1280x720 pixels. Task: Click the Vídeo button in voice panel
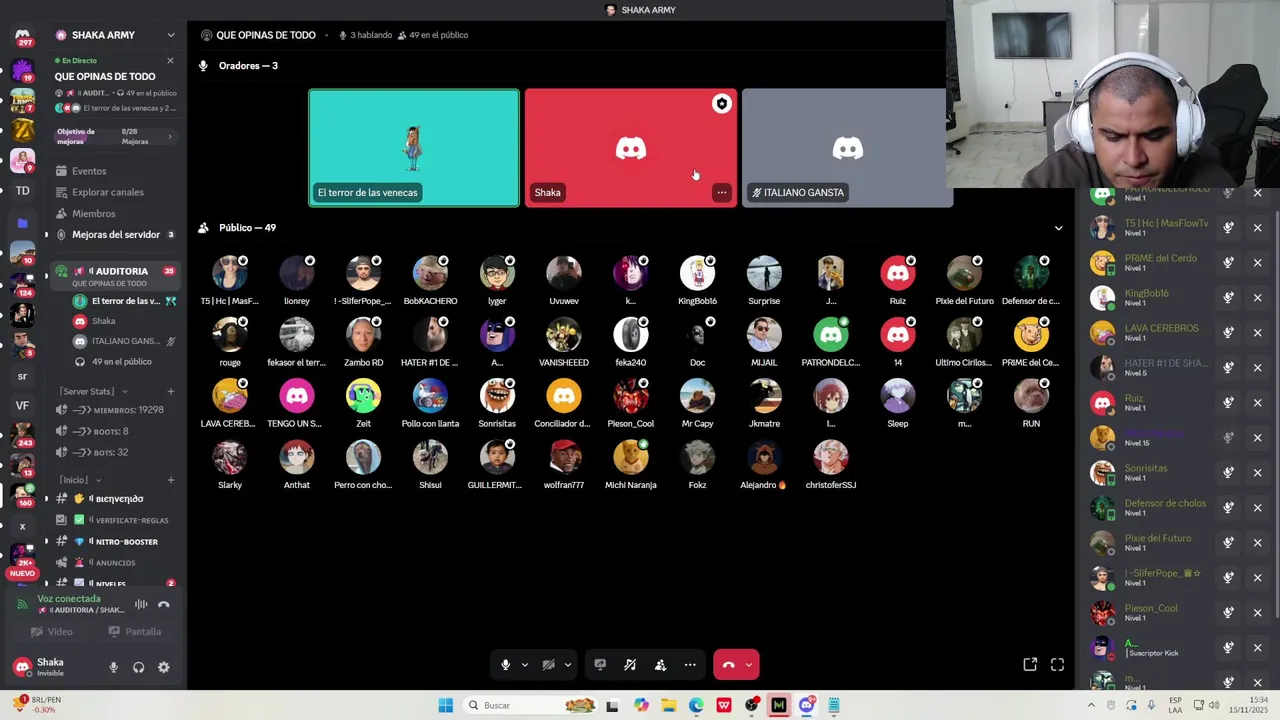51,632
